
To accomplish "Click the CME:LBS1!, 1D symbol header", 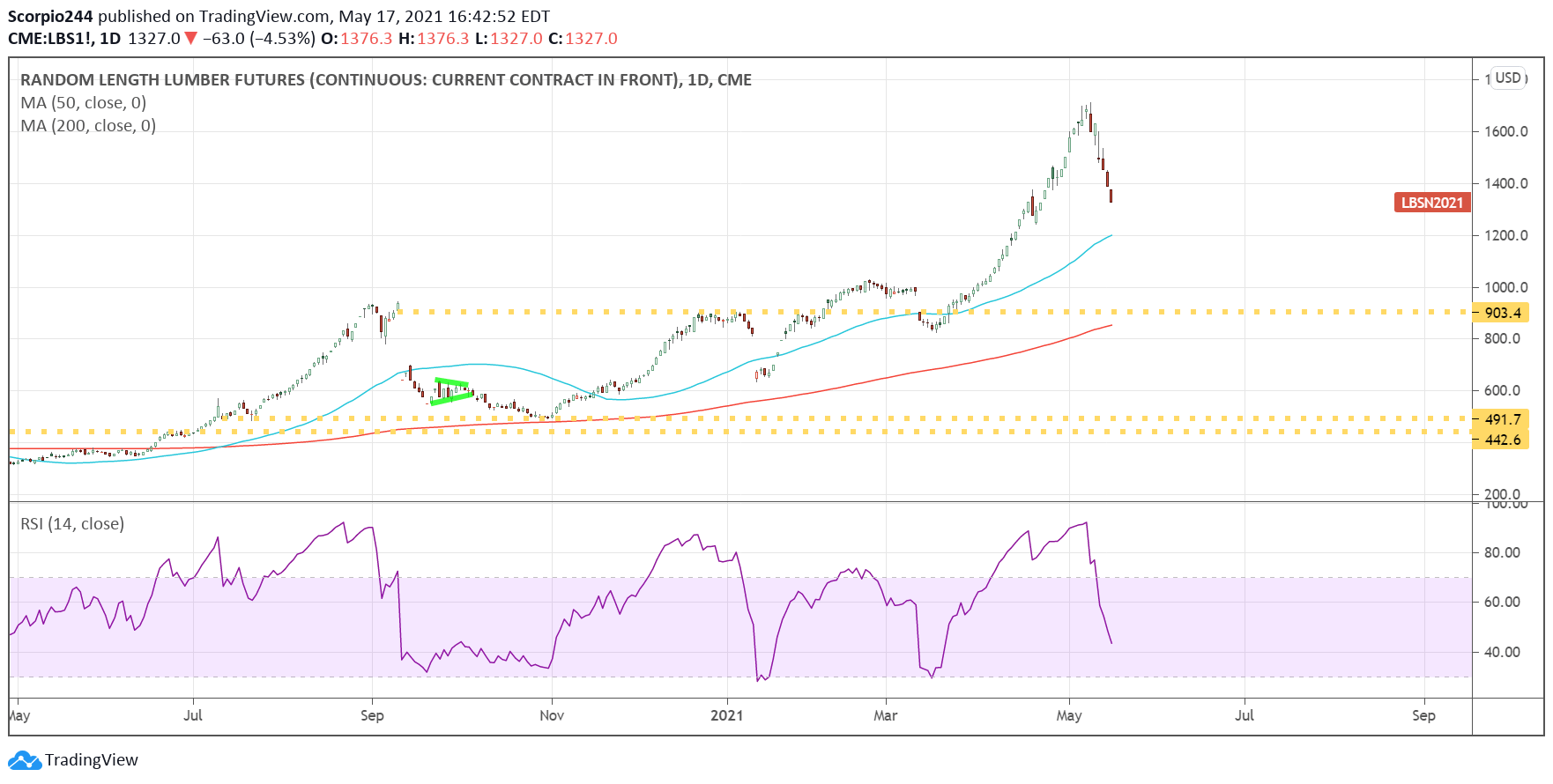I will click(64, 39).
